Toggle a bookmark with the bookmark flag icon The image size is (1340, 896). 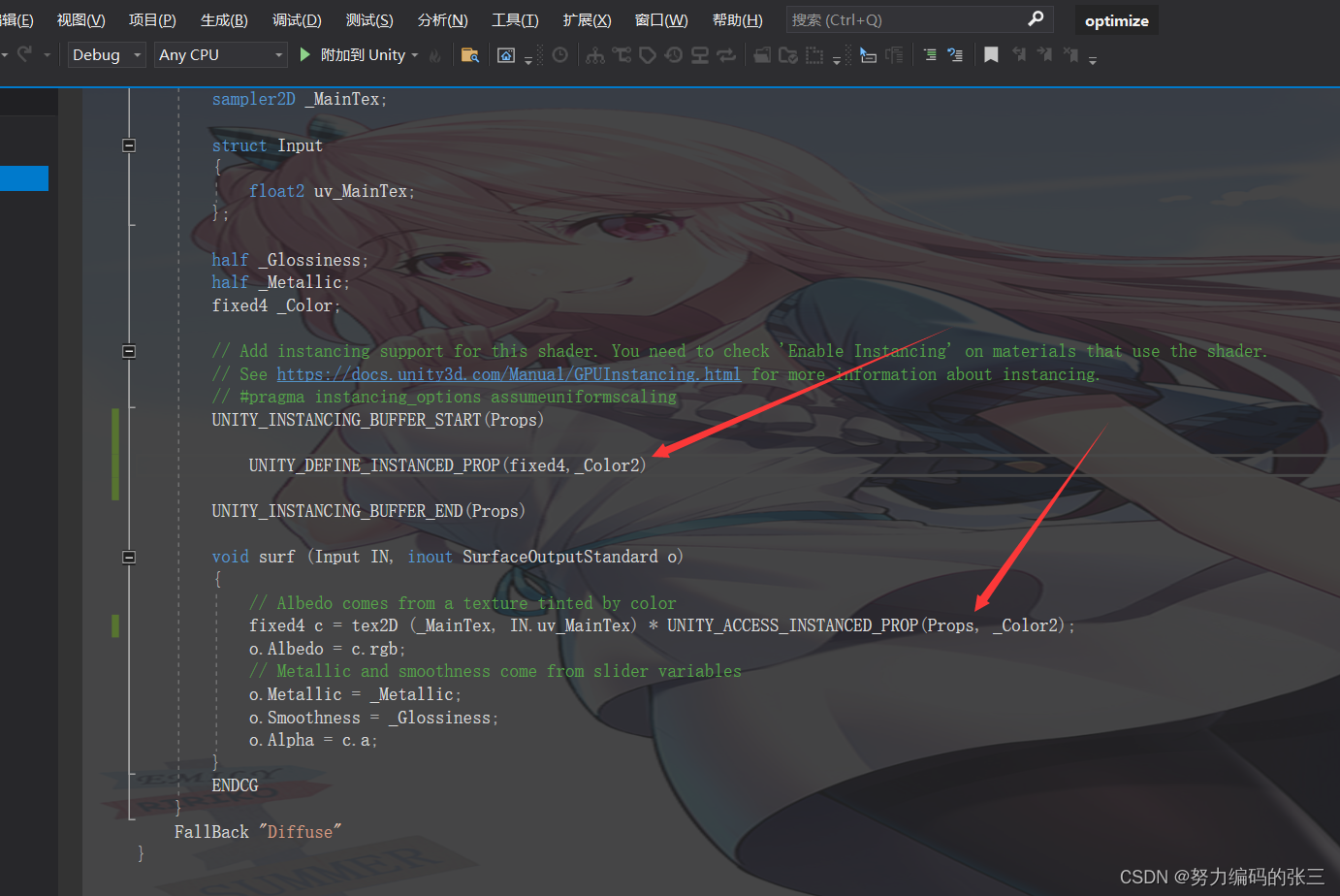coord(991,55)
